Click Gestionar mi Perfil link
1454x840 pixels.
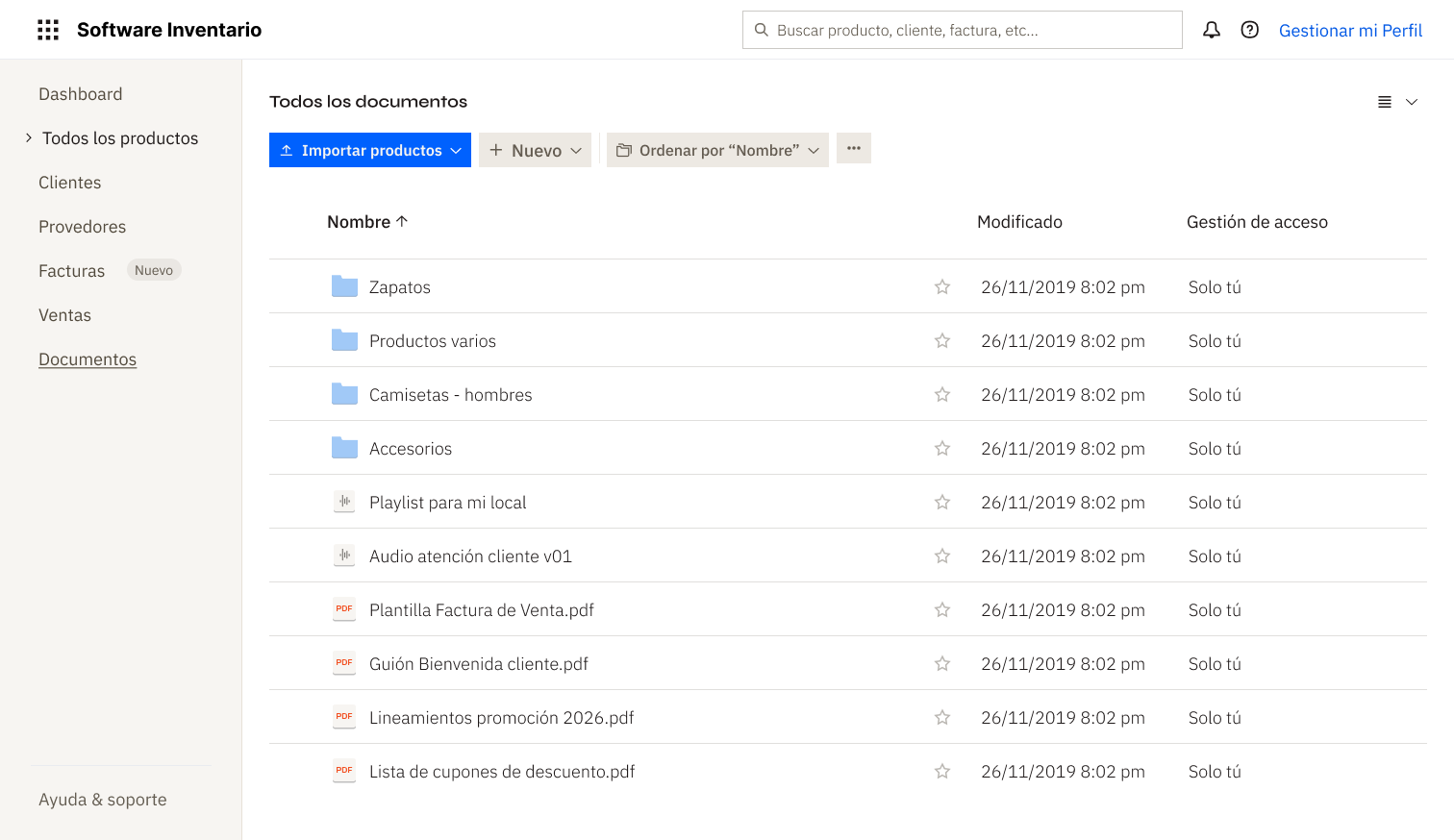coord(1350,31)
